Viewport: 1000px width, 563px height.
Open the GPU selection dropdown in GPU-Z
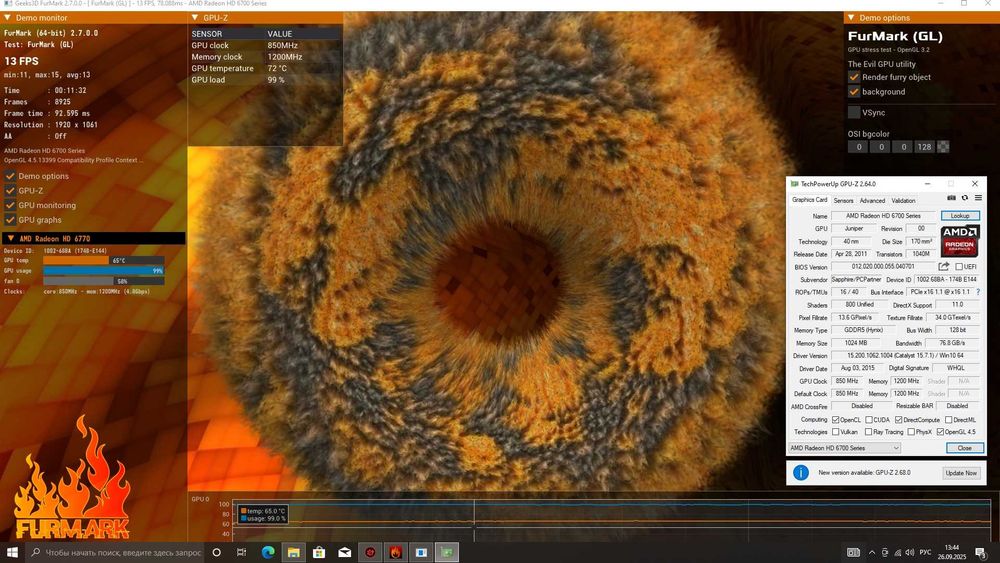845,448
